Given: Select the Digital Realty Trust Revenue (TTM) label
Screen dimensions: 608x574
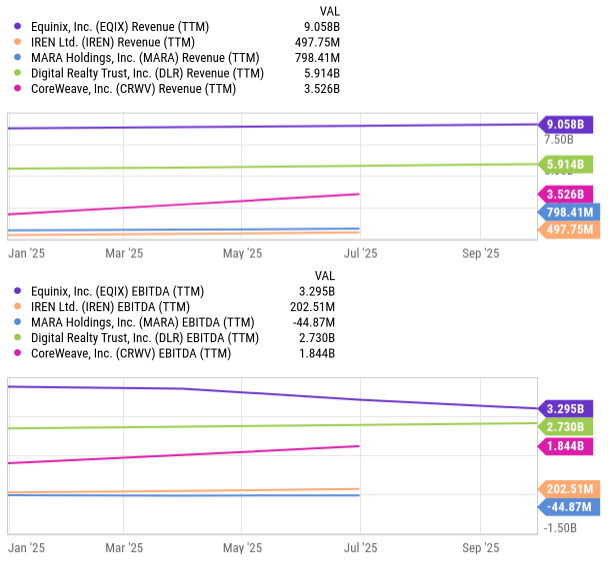Looking at the screenshot, I should 147,73.
